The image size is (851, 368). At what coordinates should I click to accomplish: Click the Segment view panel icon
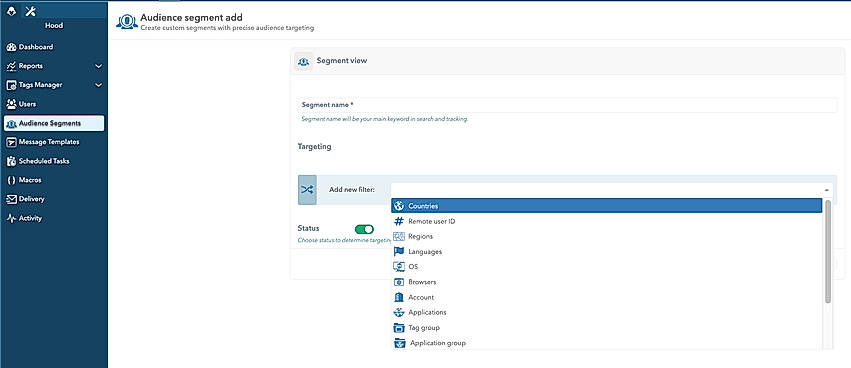click(x=303, y=61)
